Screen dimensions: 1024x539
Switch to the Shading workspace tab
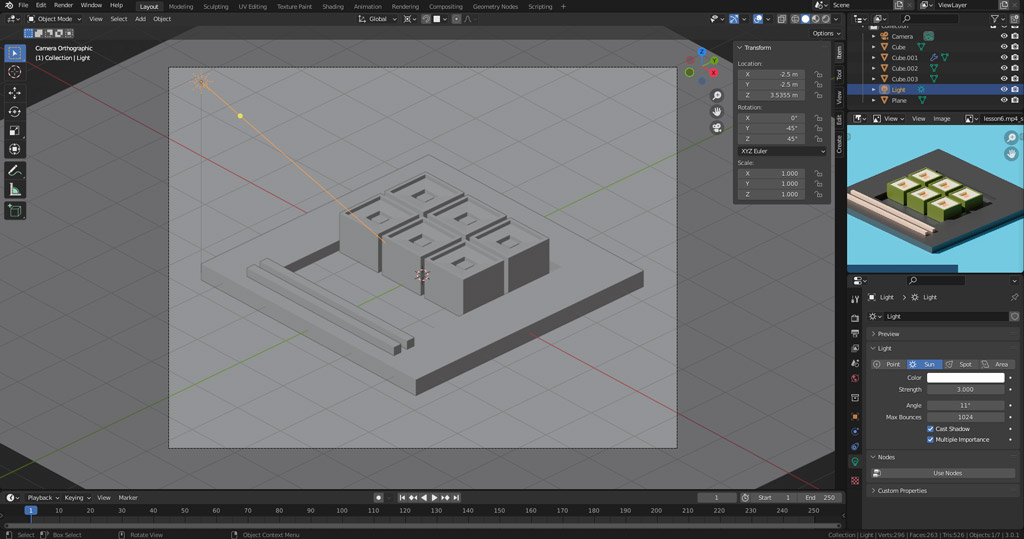click(x=332, y=6)
